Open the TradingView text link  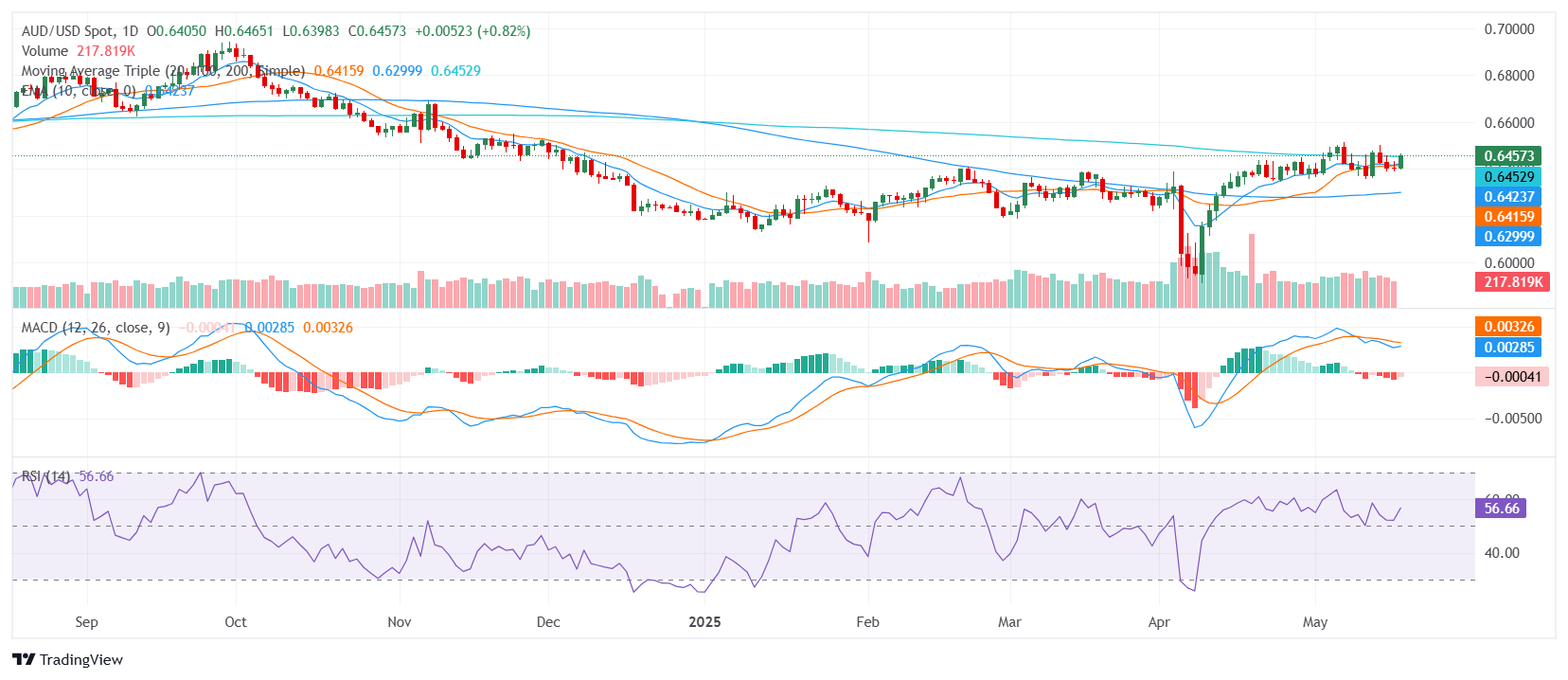coord(80,660)
